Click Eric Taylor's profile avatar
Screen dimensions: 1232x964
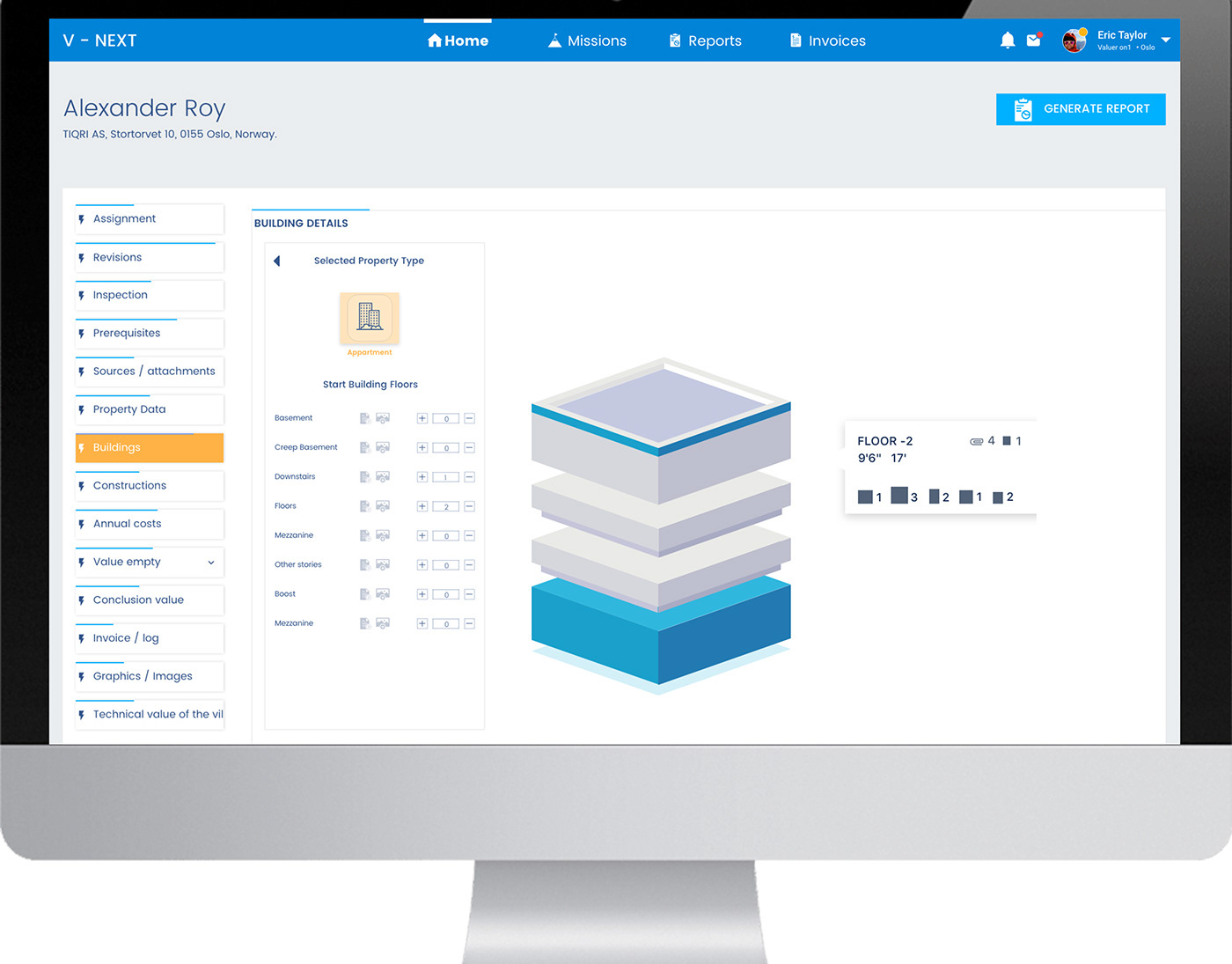1074,40
